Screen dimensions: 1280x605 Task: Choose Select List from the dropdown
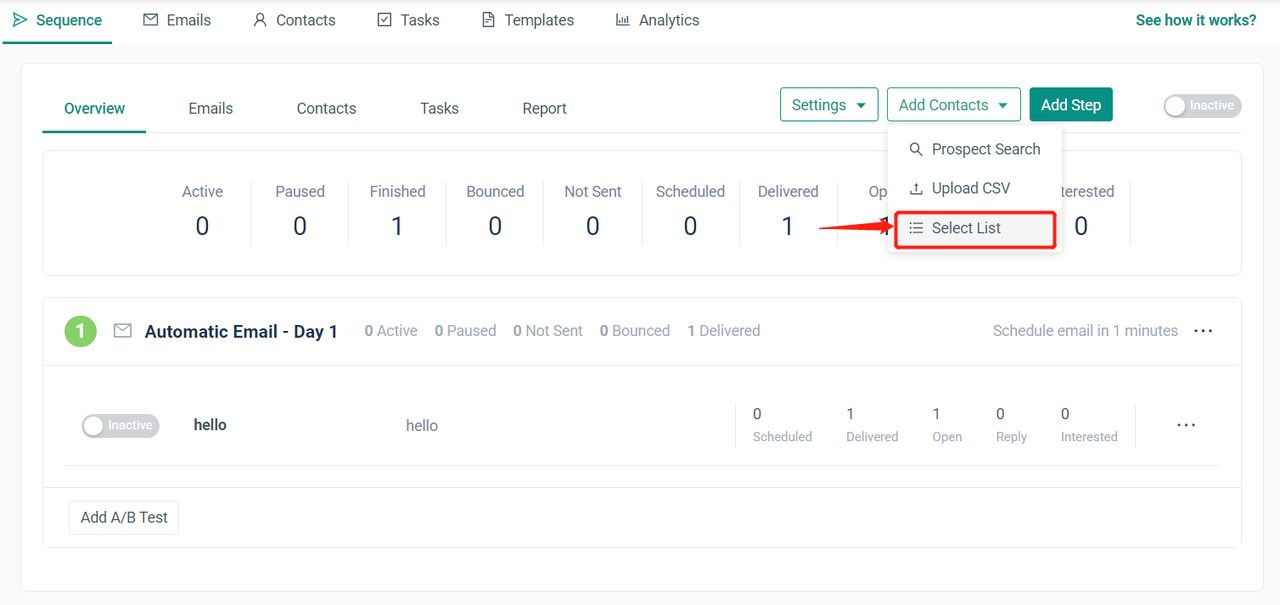coord(966,228)
